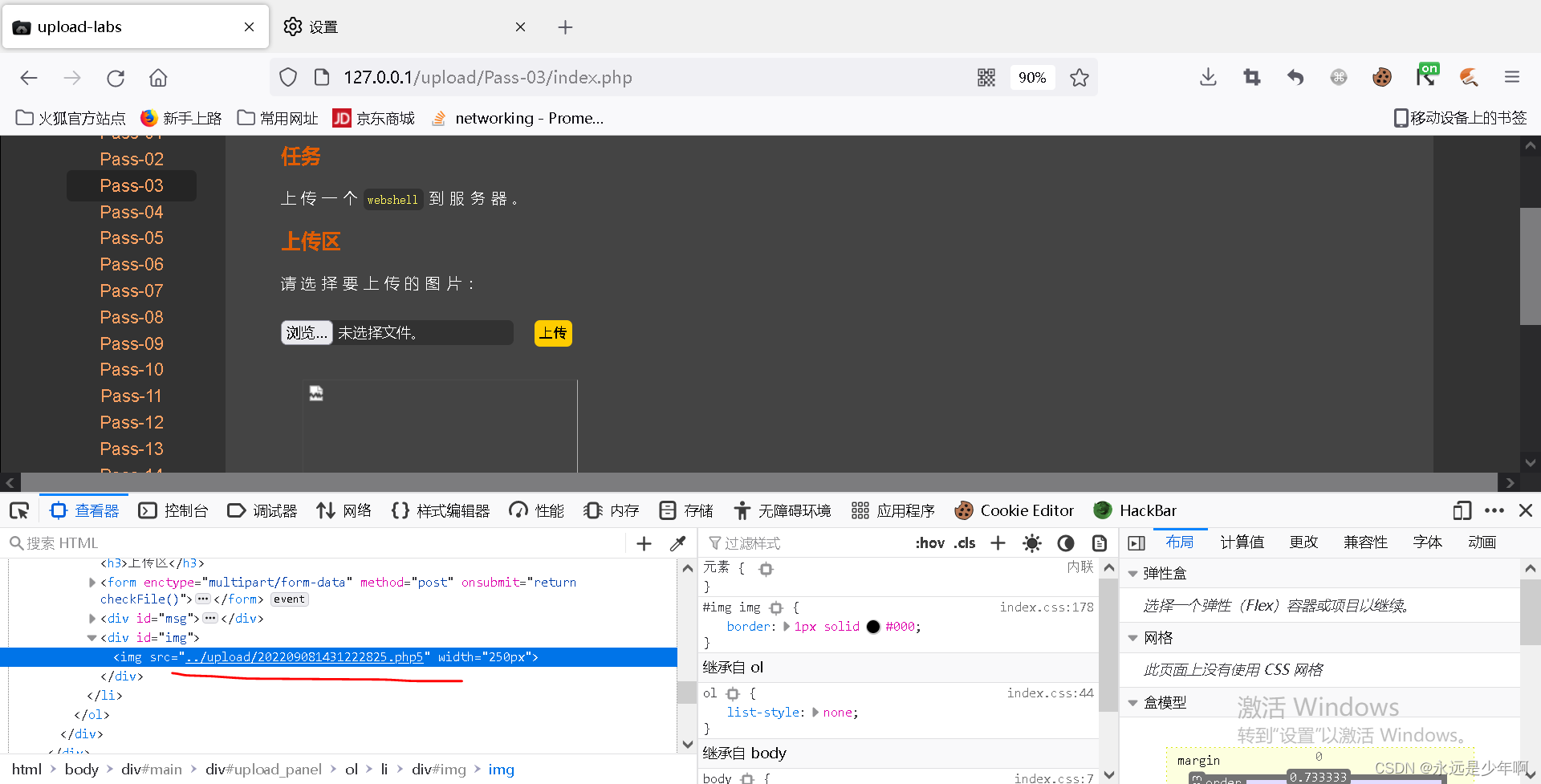
Task: Select div#upload_panel in the breadcrumb
Action: 263,770
